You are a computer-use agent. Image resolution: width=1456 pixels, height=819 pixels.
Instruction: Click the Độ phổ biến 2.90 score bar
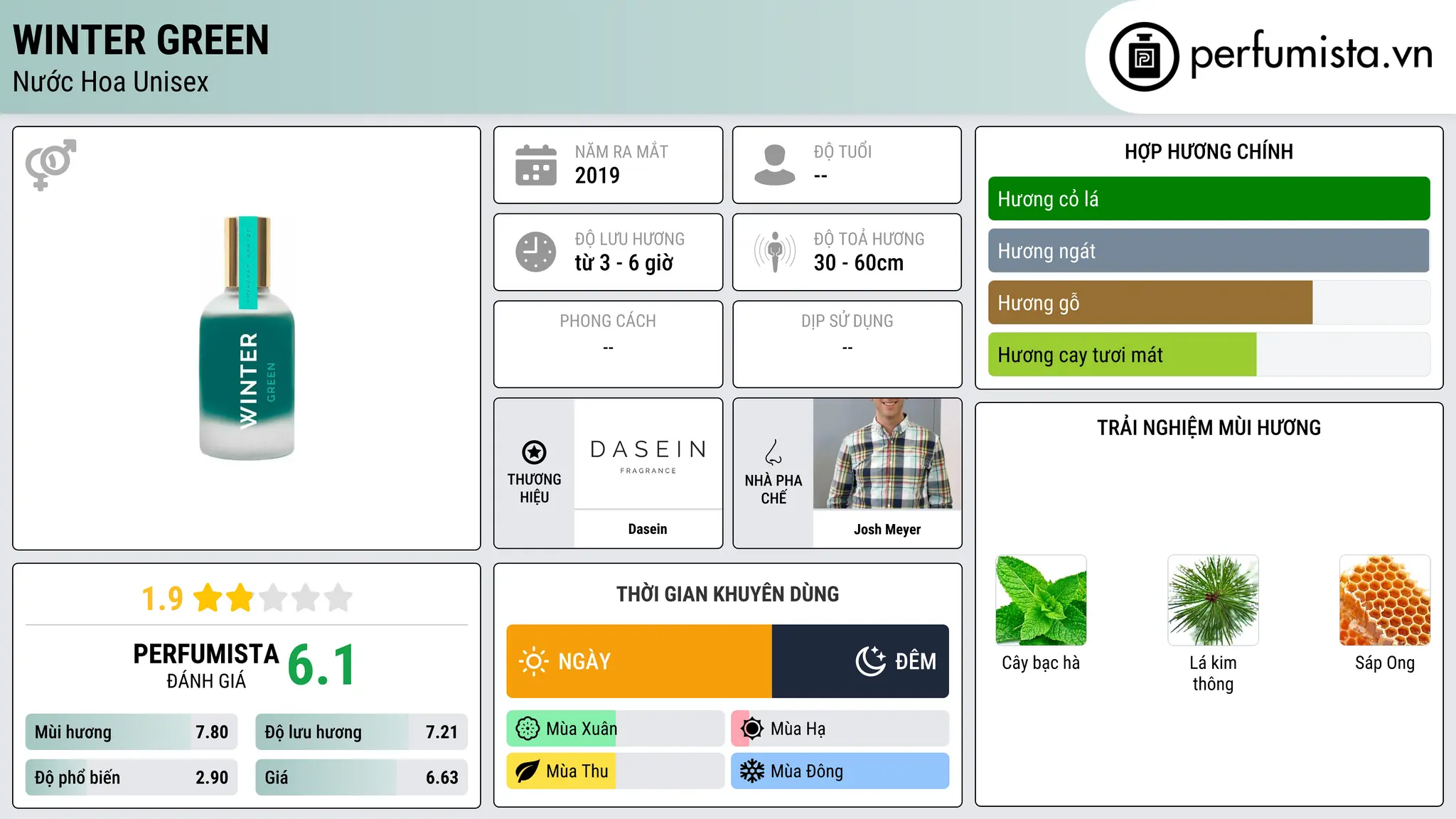[x=132, y=778]
